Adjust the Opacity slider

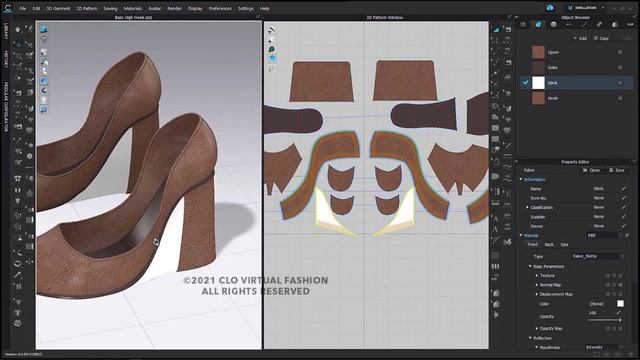point(604,320)
